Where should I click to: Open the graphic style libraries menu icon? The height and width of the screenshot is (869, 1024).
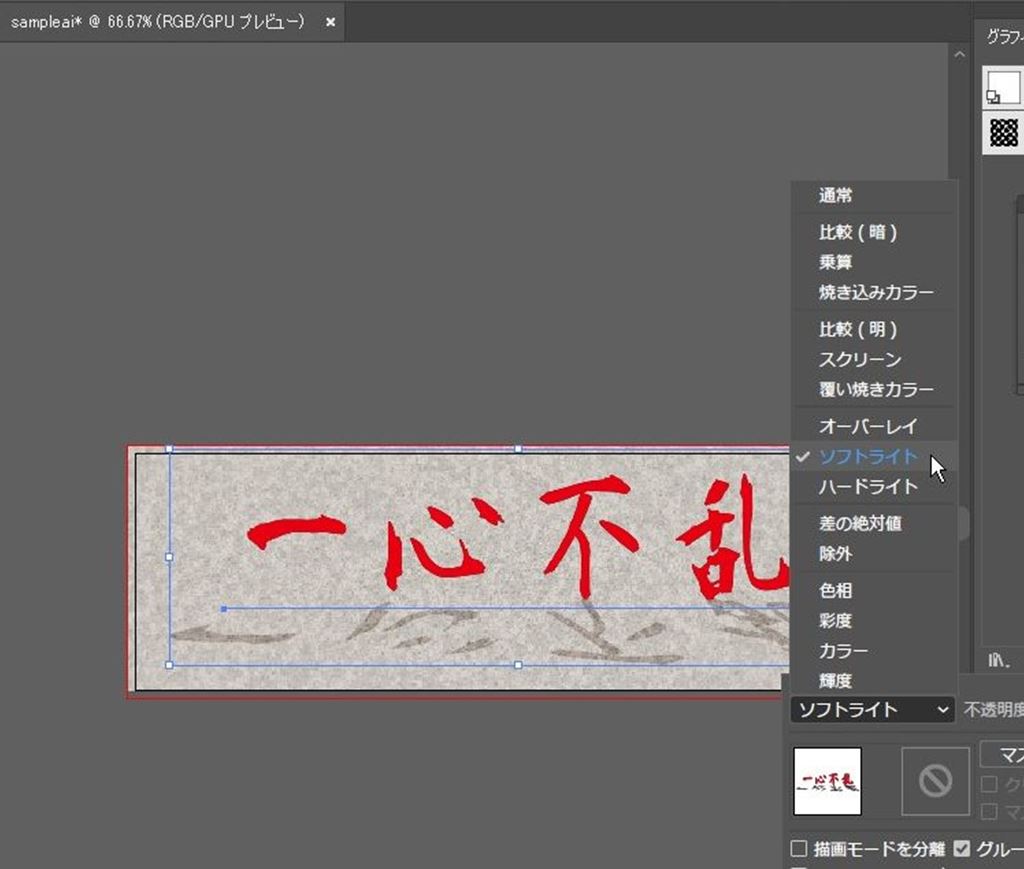coord(997,659)
